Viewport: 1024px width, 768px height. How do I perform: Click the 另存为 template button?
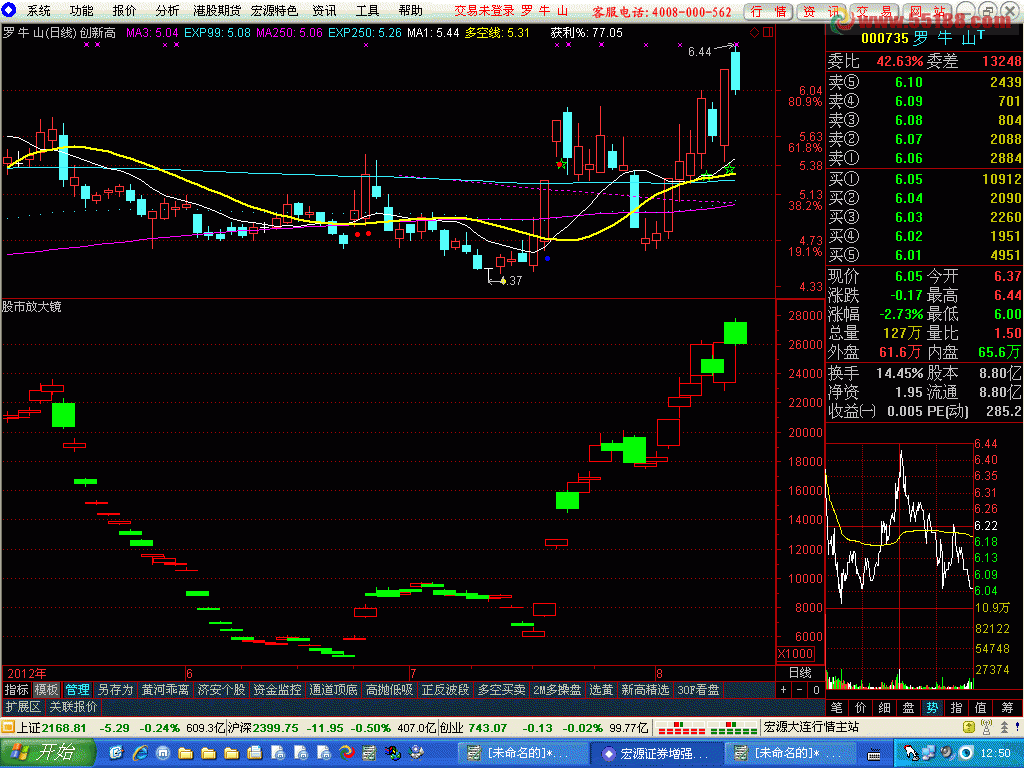click(115, 690)
